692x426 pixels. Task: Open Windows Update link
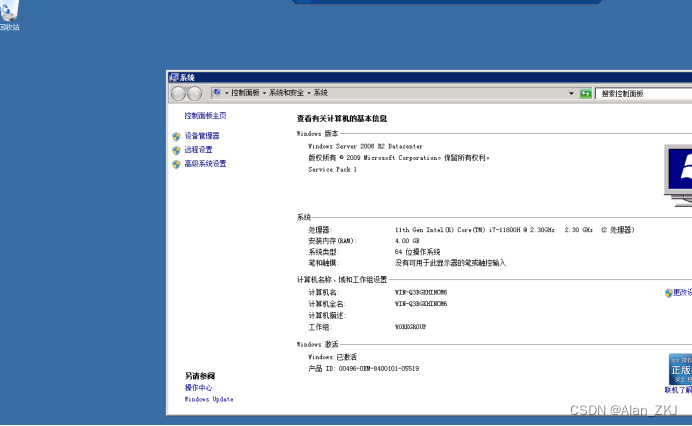209,400
